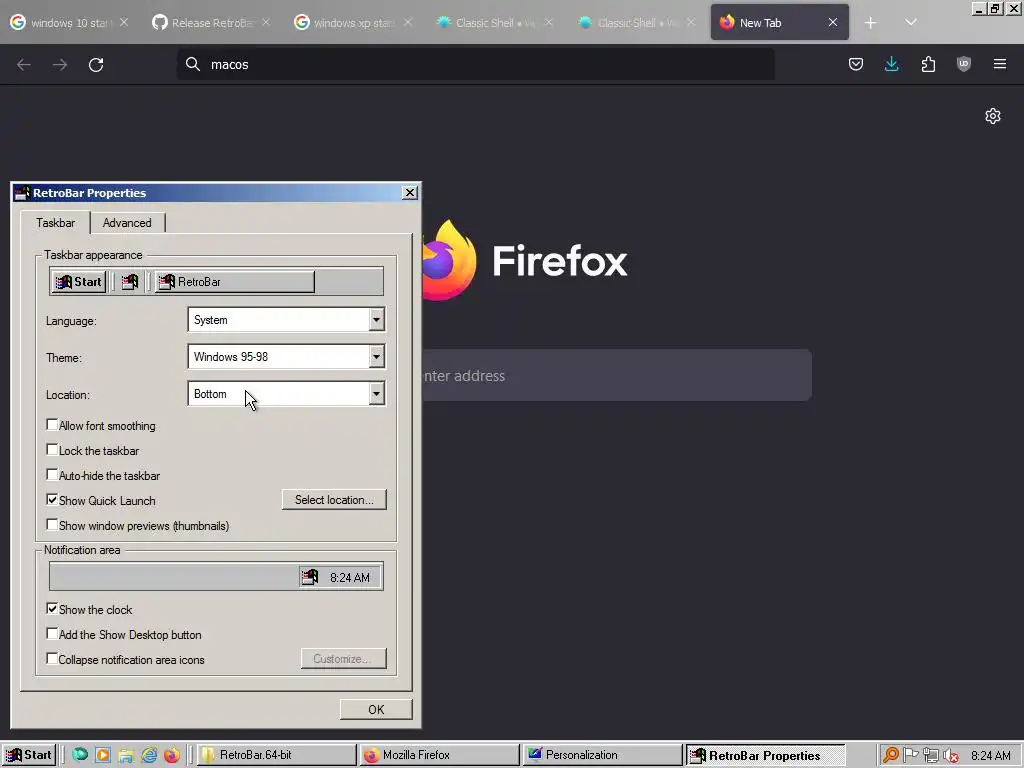Click the OK button in RetroBar Properties
The width and height of the screenshot is (1024, 768).
pos(376,709)
